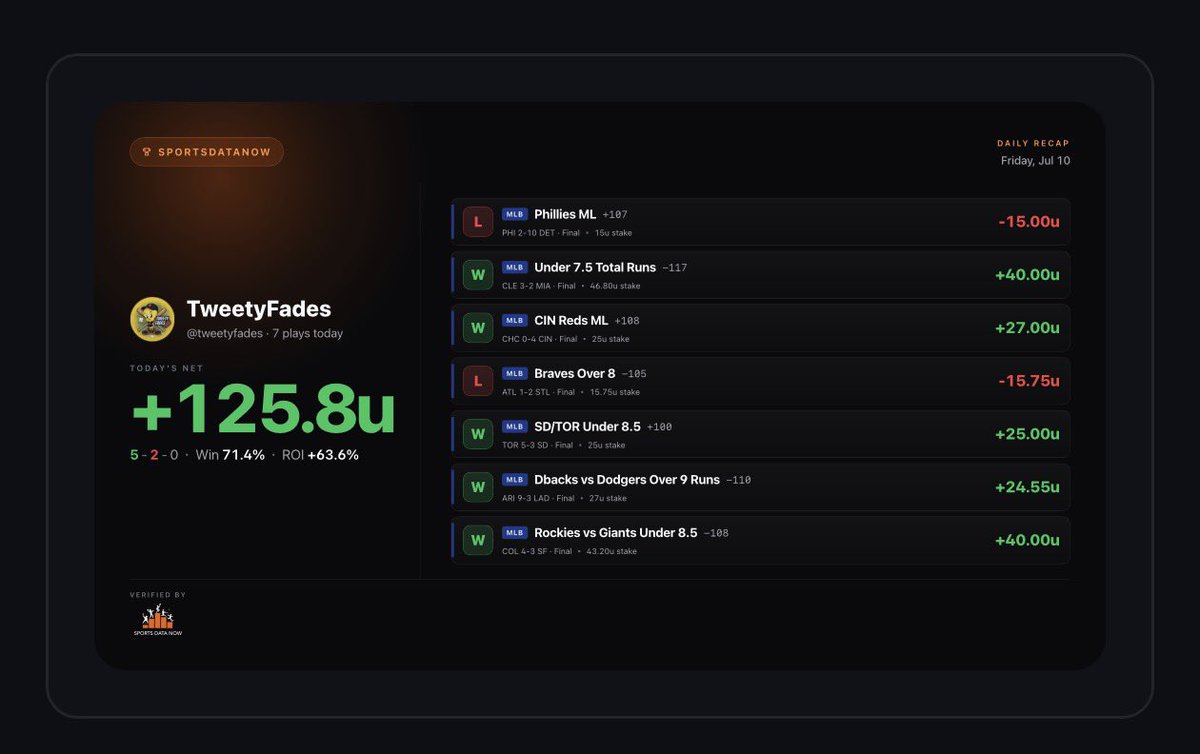Click the -110 odds value

pos(738,480)
